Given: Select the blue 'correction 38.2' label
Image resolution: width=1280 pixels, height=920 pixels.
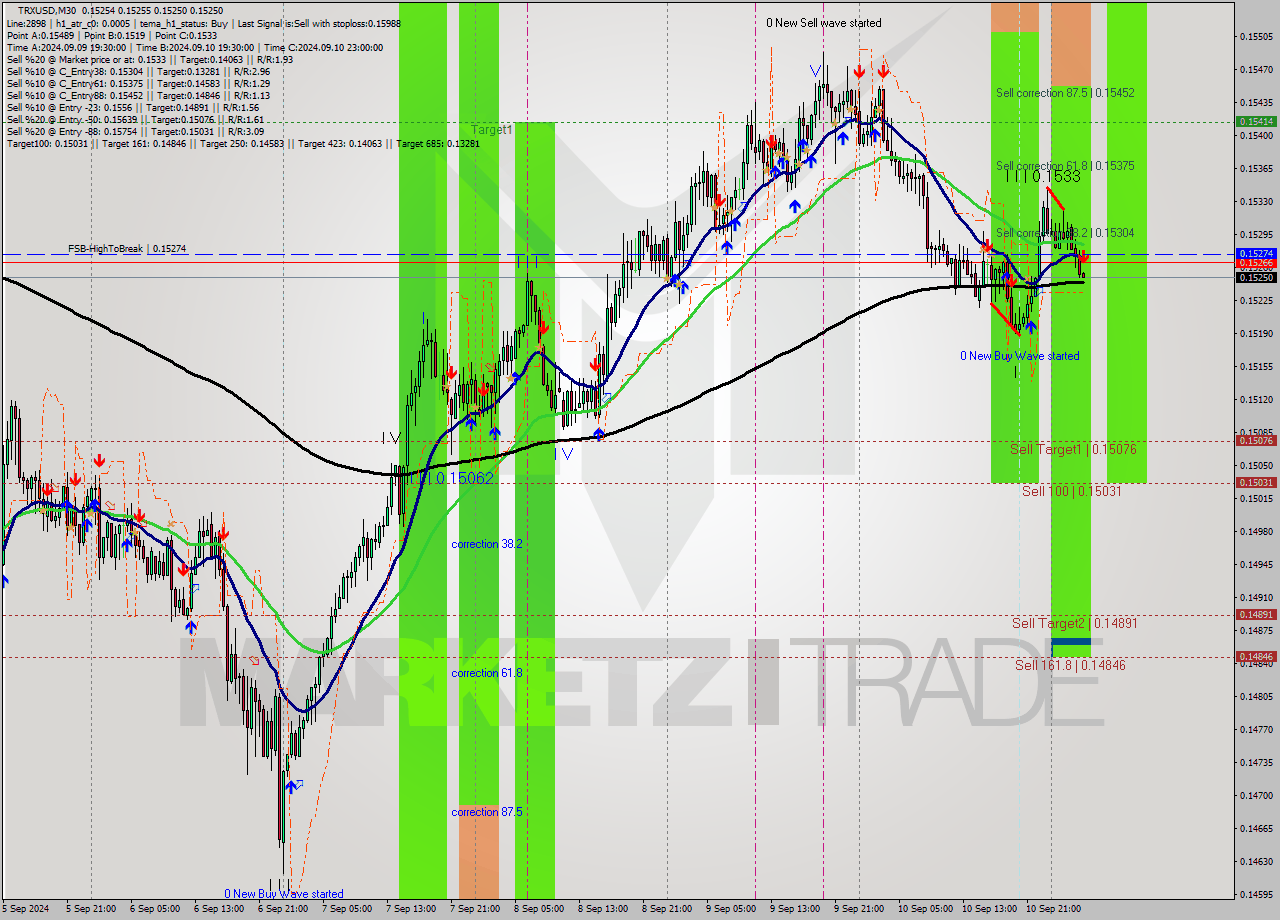Looking at the screenshot, I should 486,544.
